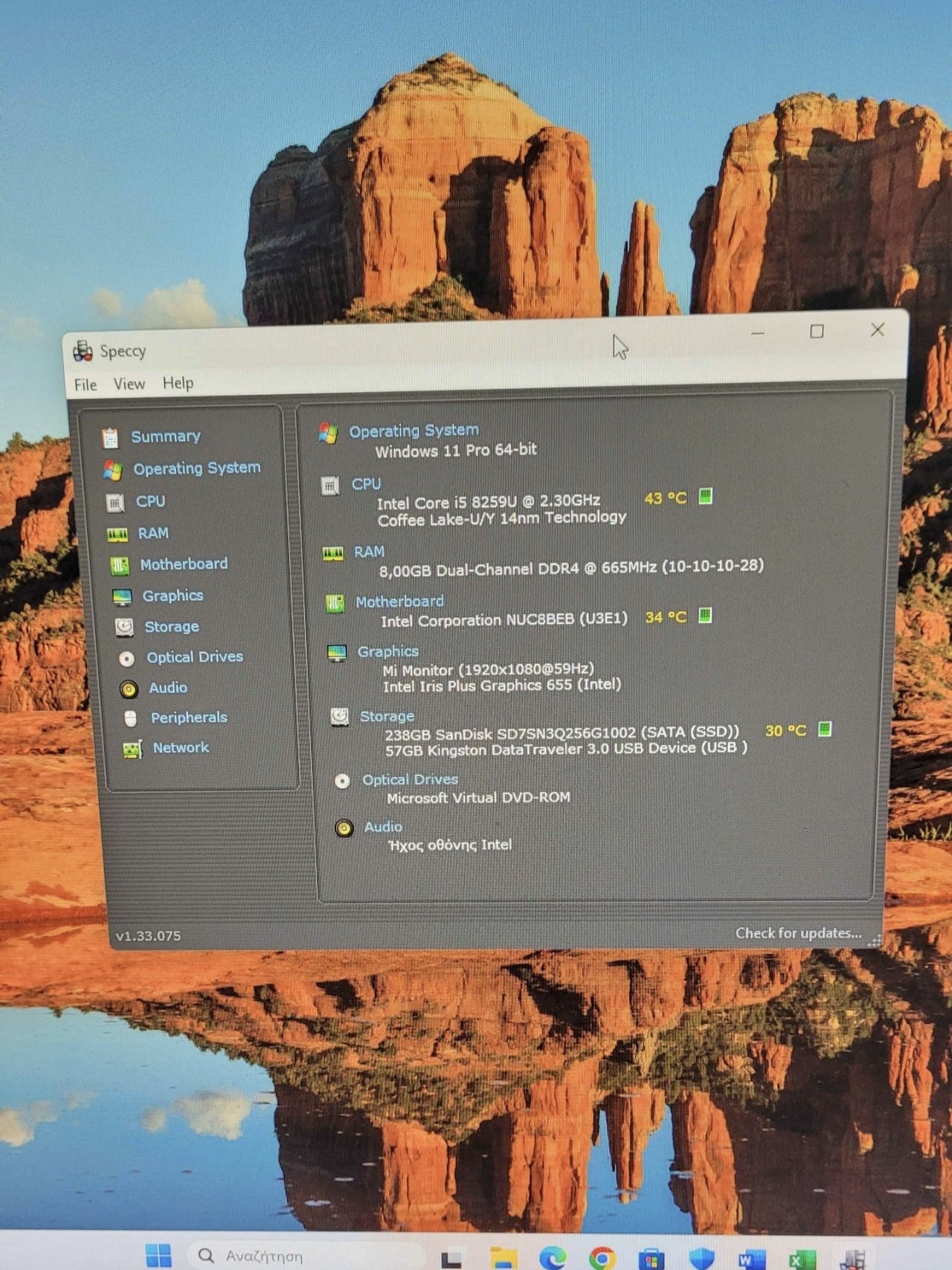Select the RAM sidebar entry
The width and height of the screenshot is (952, 1270).
coord(152,533)
